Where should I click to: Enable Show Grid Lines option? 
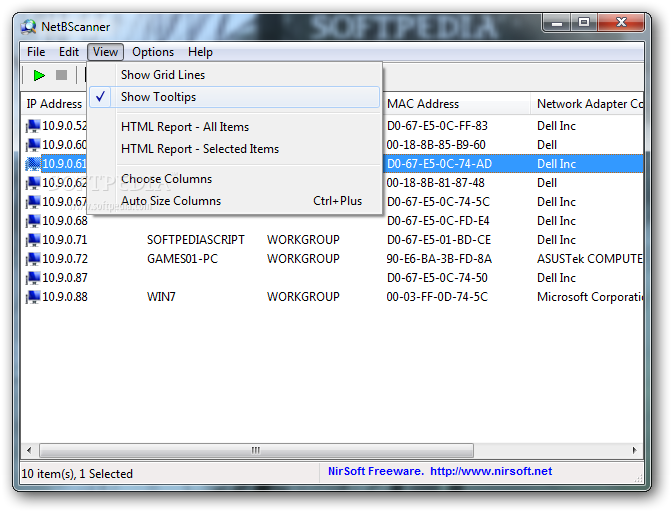[234, 75]
